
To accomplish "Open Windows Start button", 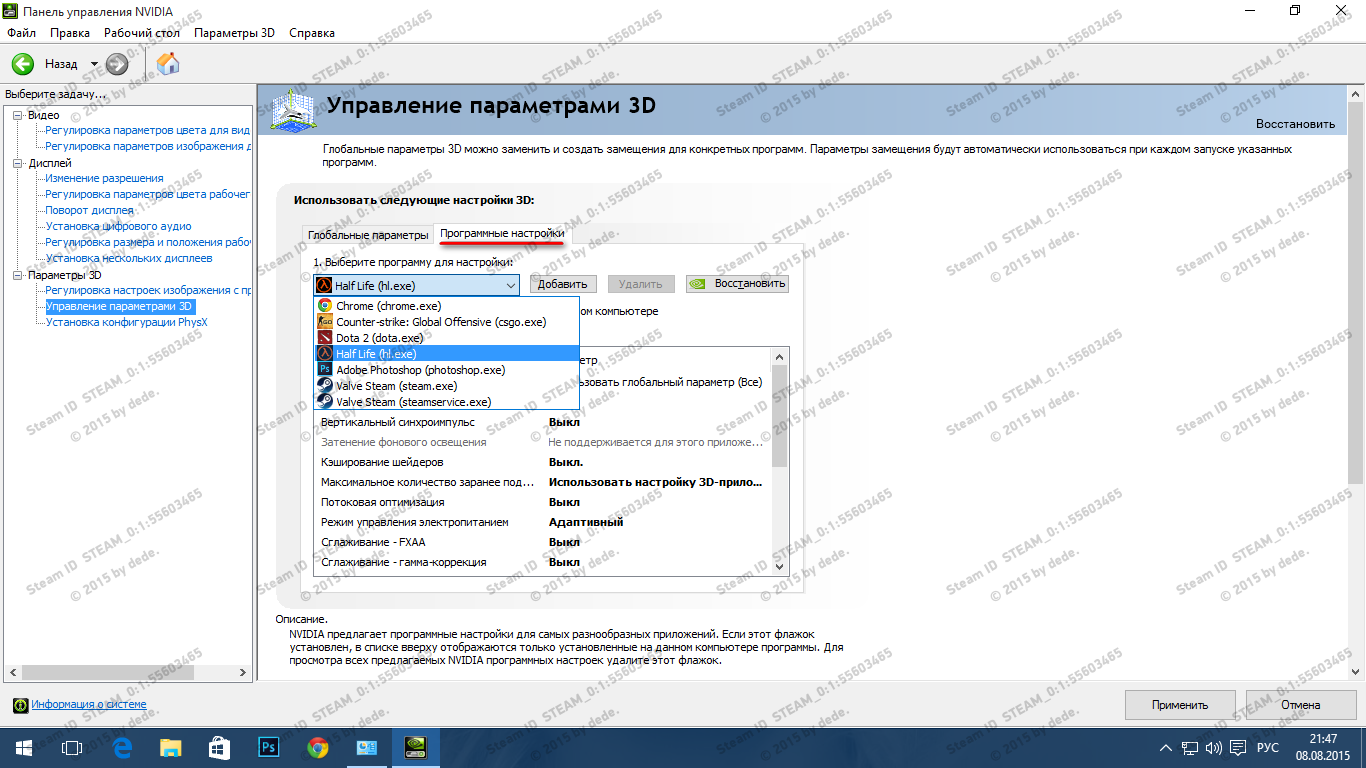I will coord(24,746).
